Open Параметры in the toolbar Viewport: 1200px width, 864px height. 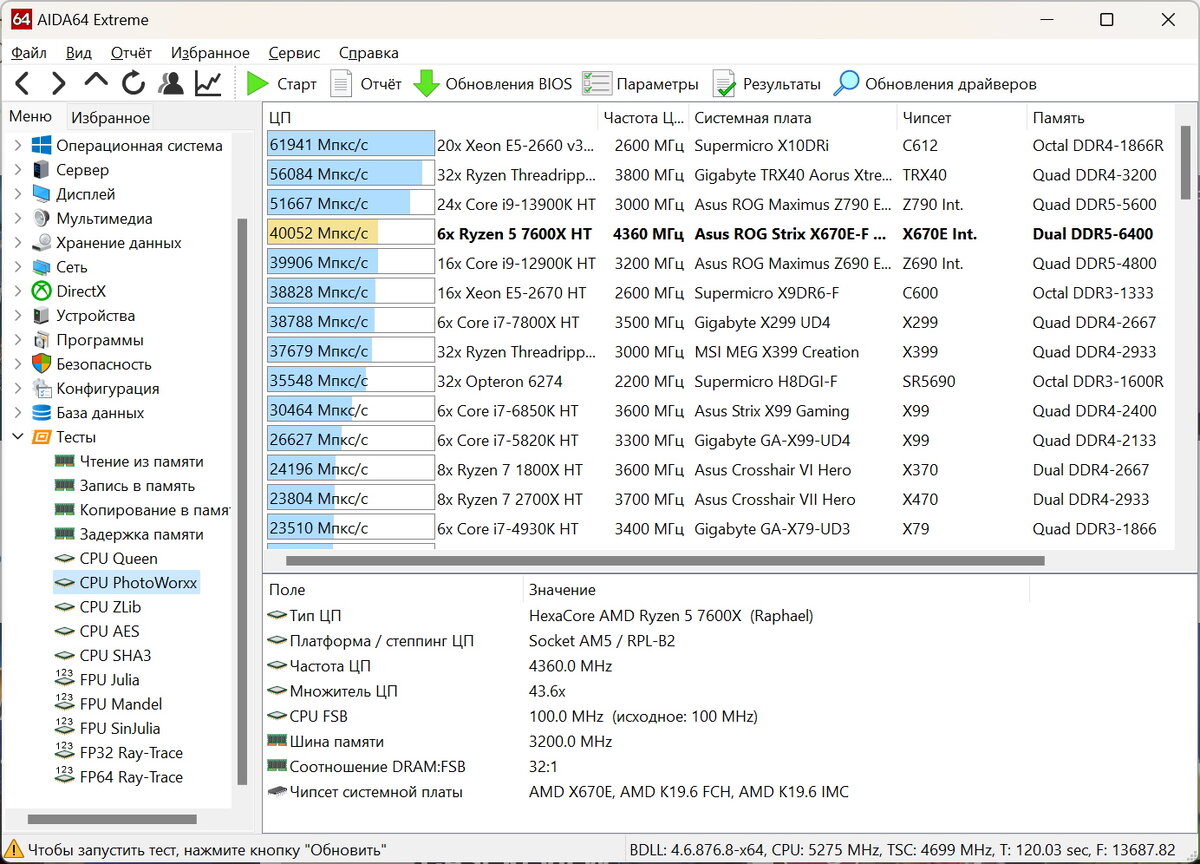click(640, 84)
